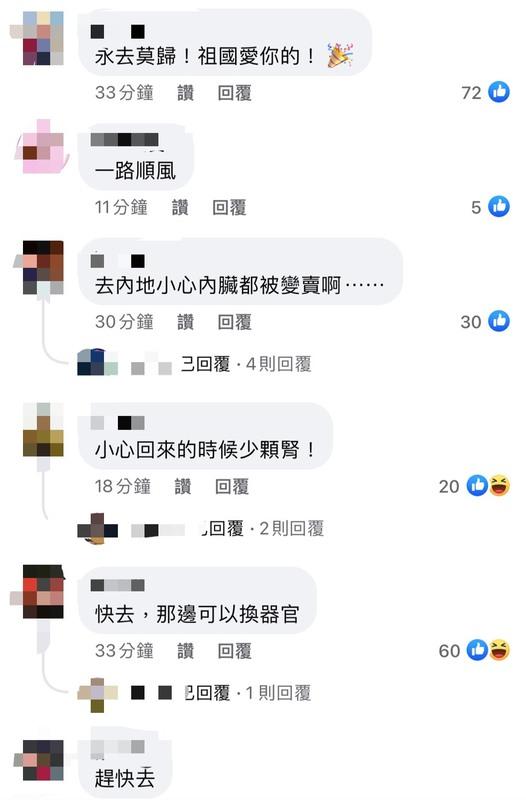Open the 11分鐘 timestamp on '一路順風' comment
This screenshot has height=800, width=526.
121,207
